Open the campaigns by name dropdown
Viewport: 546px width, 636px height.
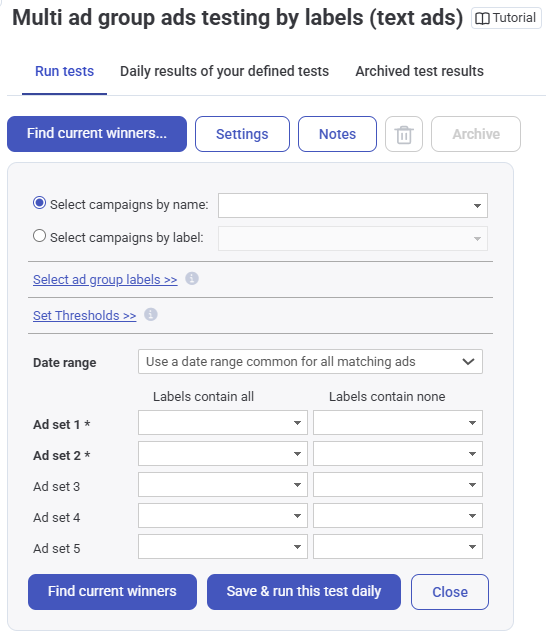point(353,206)
